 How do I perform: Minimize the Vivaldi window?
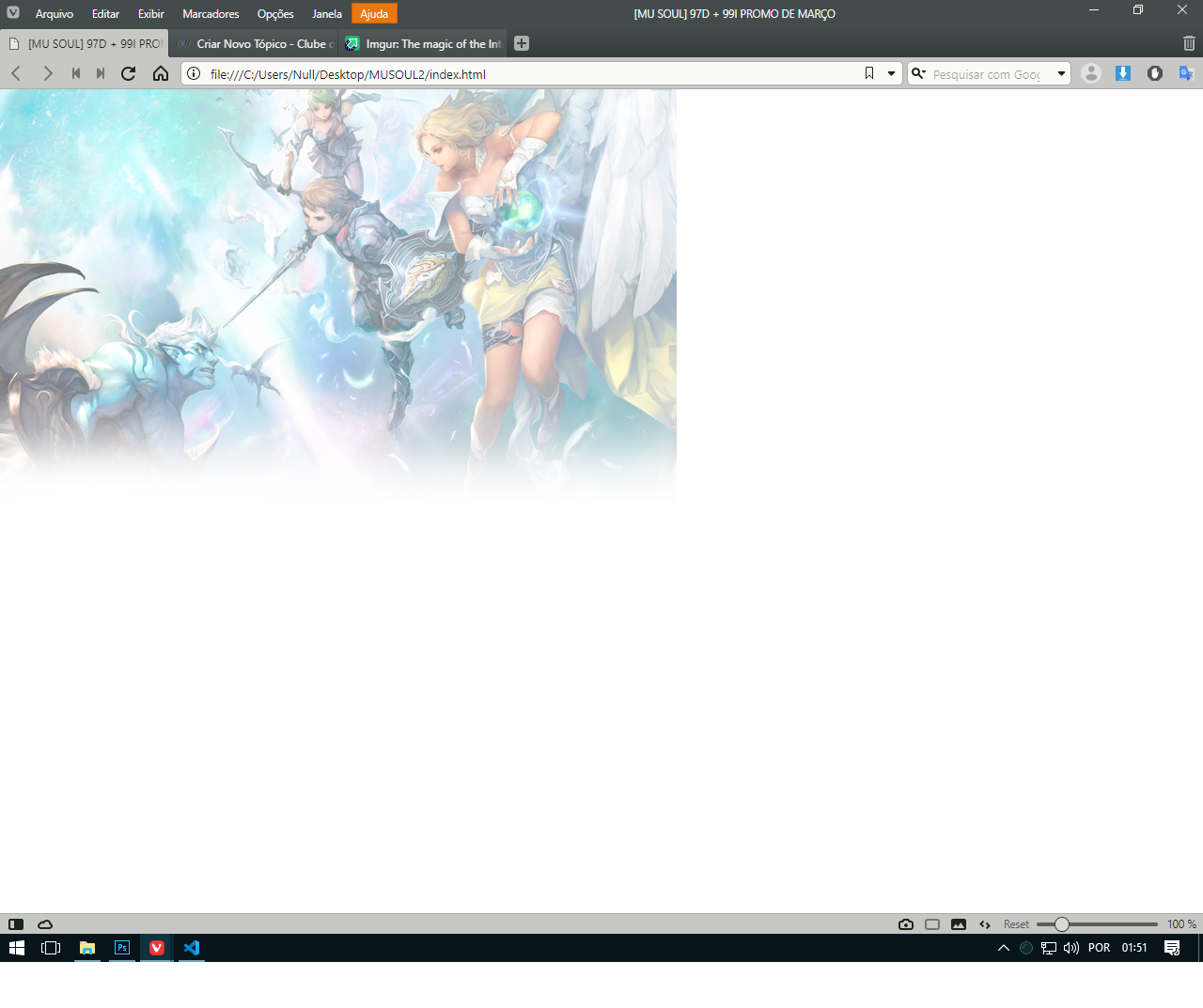pos(1094,10)
